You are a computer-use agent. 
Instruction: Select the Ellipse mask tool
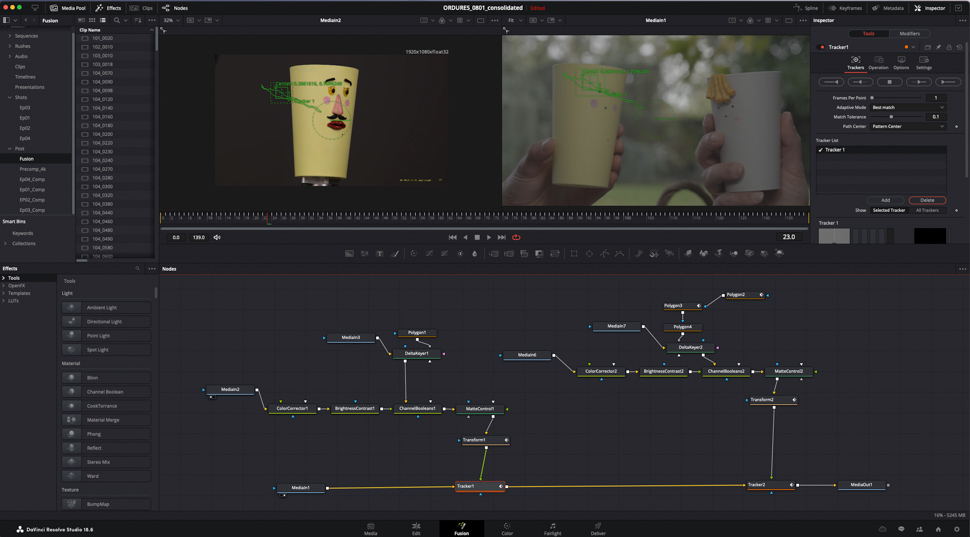(589, 254)
